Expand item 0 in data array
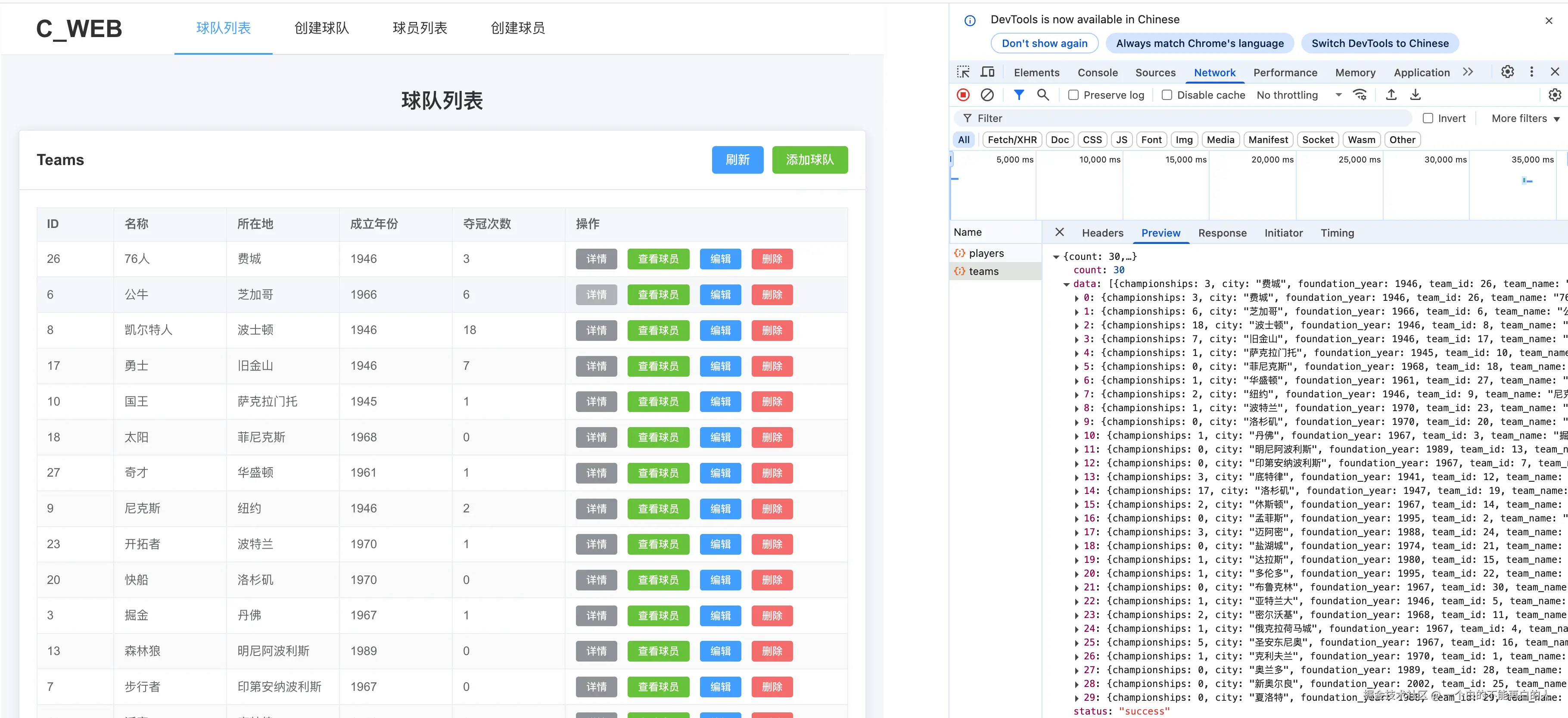 [x=1076, y=298]
